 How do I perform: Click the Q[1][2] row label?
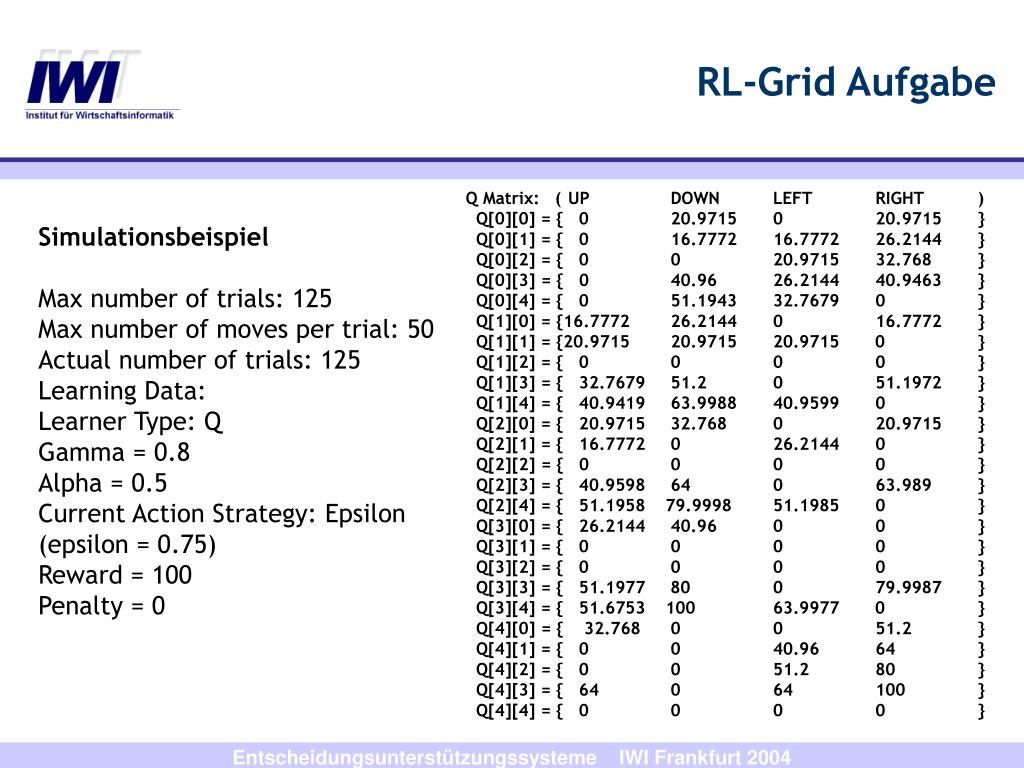coord(505,362)
